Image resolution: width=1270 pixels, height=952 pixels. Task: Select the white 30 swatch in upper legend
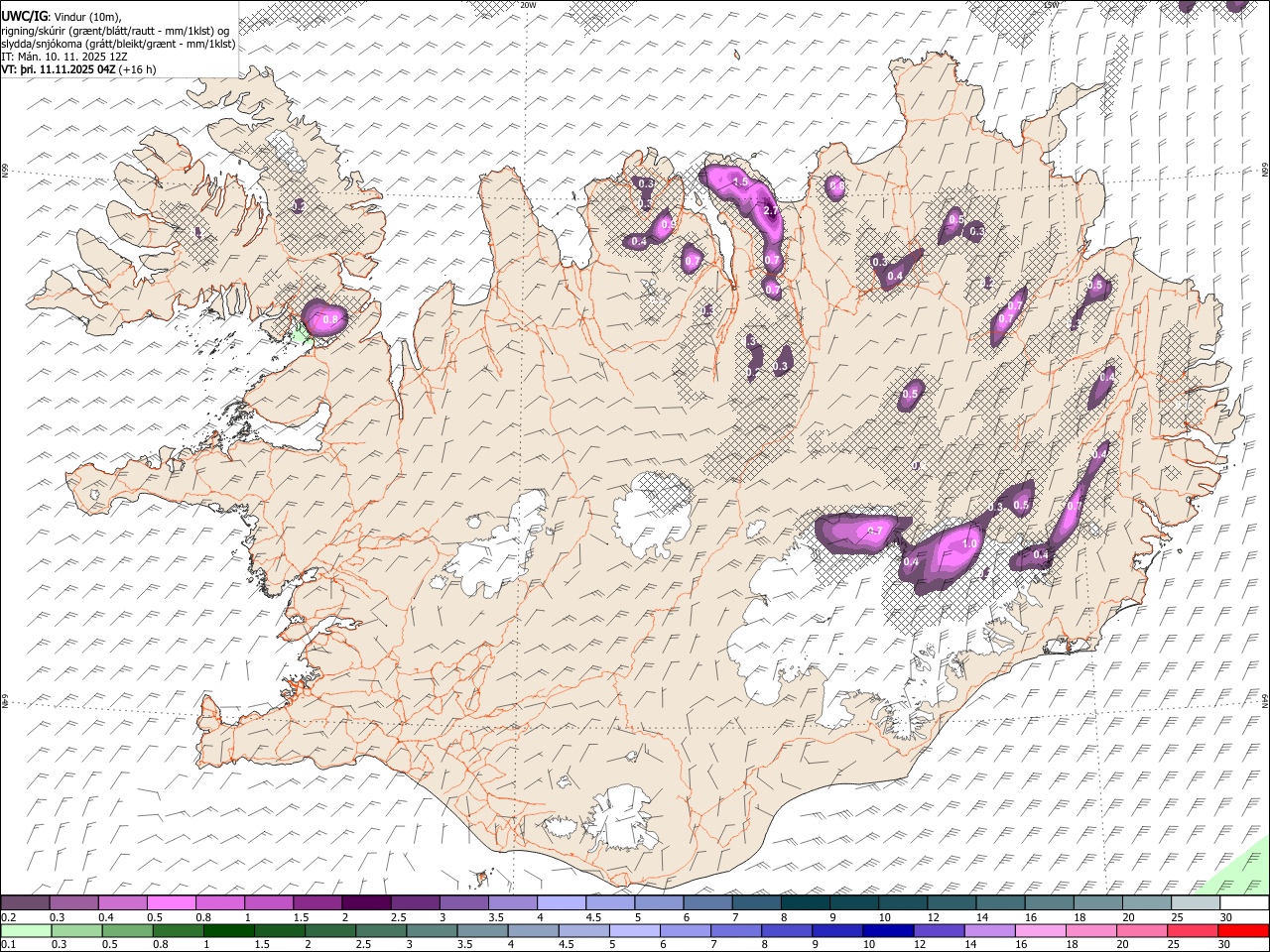click(1244, 903)
